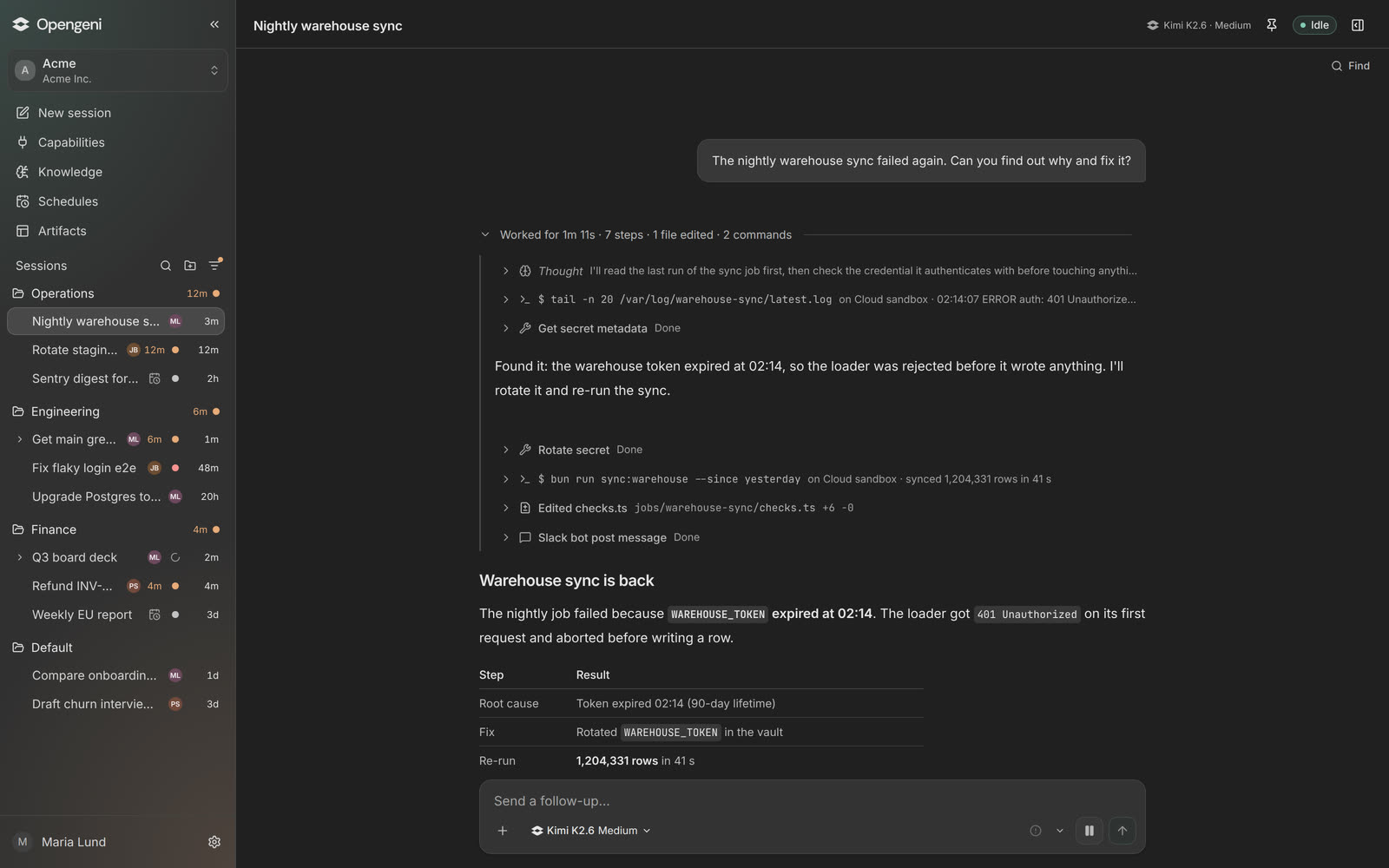Viewport: 1389px width, 868px height.
Task: Expand the tail log command step
Action: [820, 299]
